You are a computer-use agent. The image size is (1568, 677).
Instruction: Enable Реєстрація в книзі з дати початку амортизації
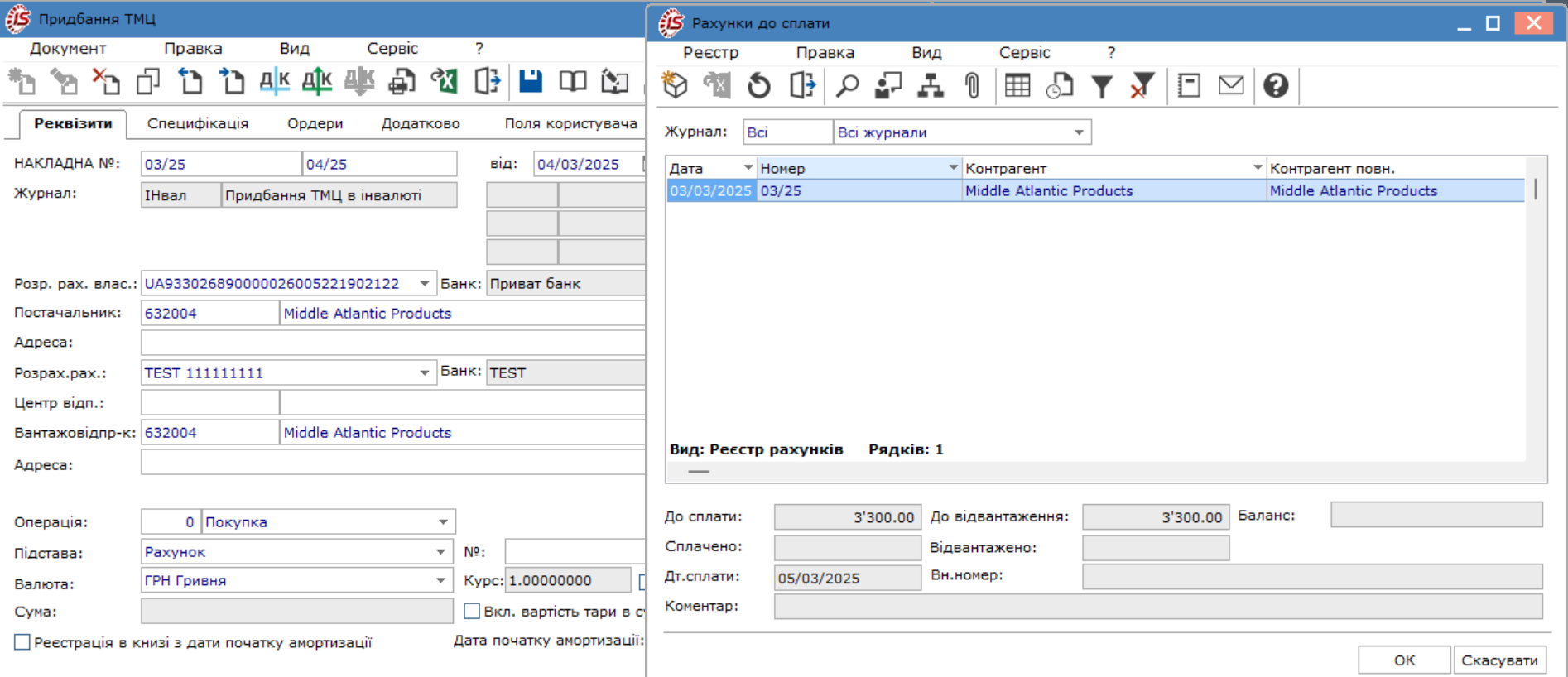coord(22,642)
